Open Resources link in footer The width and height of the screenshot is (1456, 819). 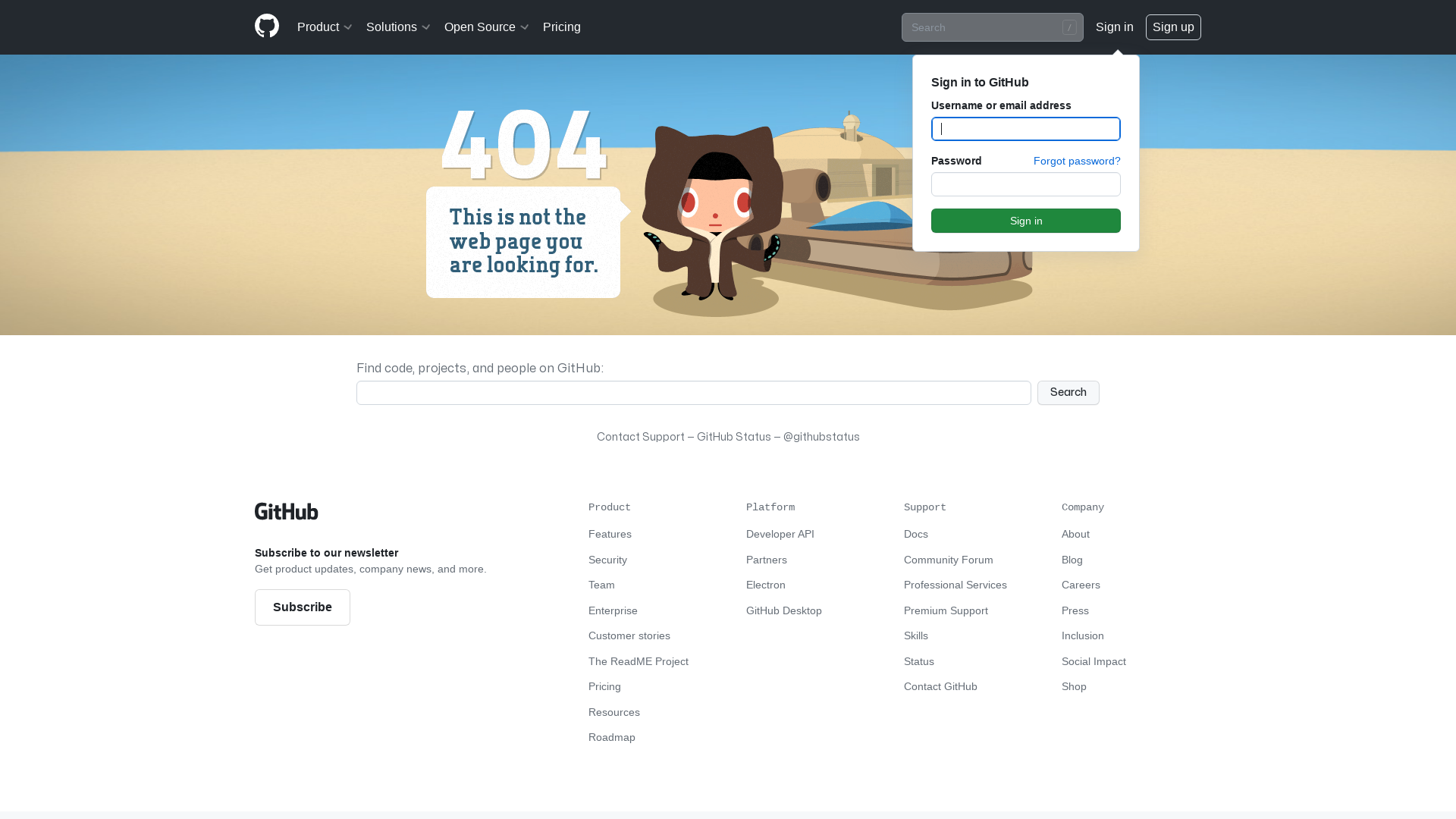tap(614, 712)
